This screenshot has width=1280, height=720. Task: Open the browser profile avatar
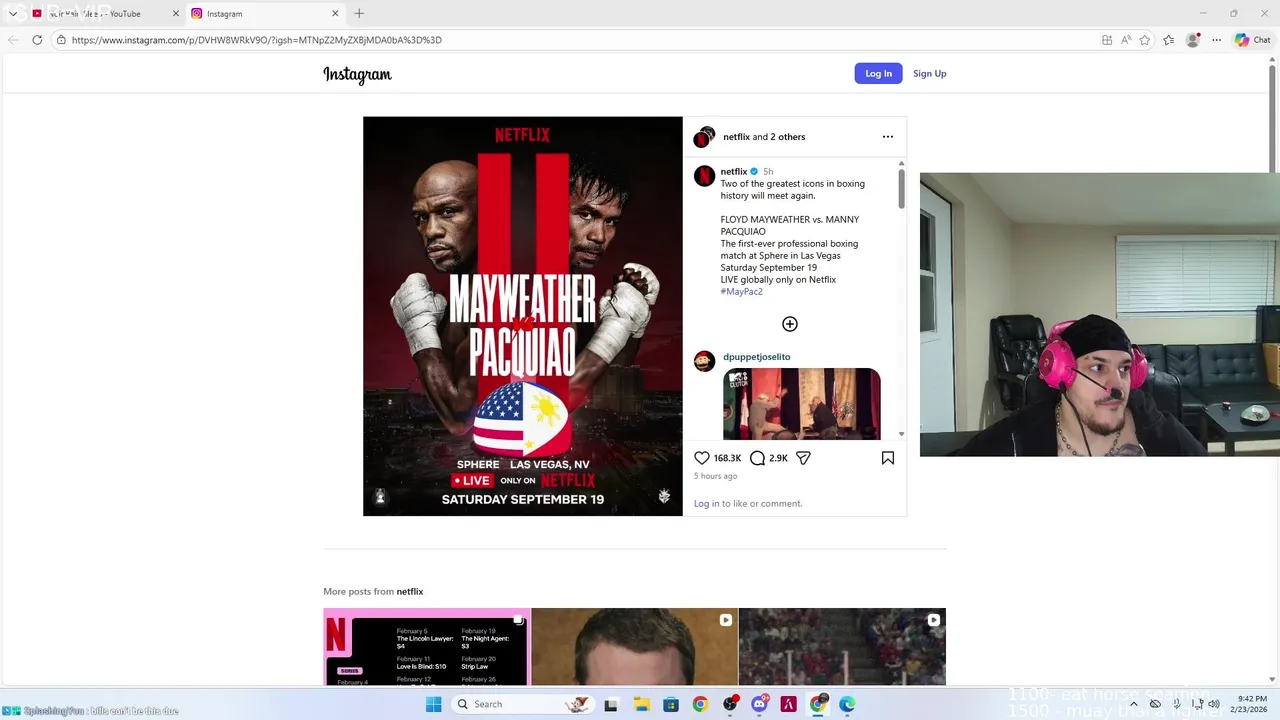point(1192,40)
